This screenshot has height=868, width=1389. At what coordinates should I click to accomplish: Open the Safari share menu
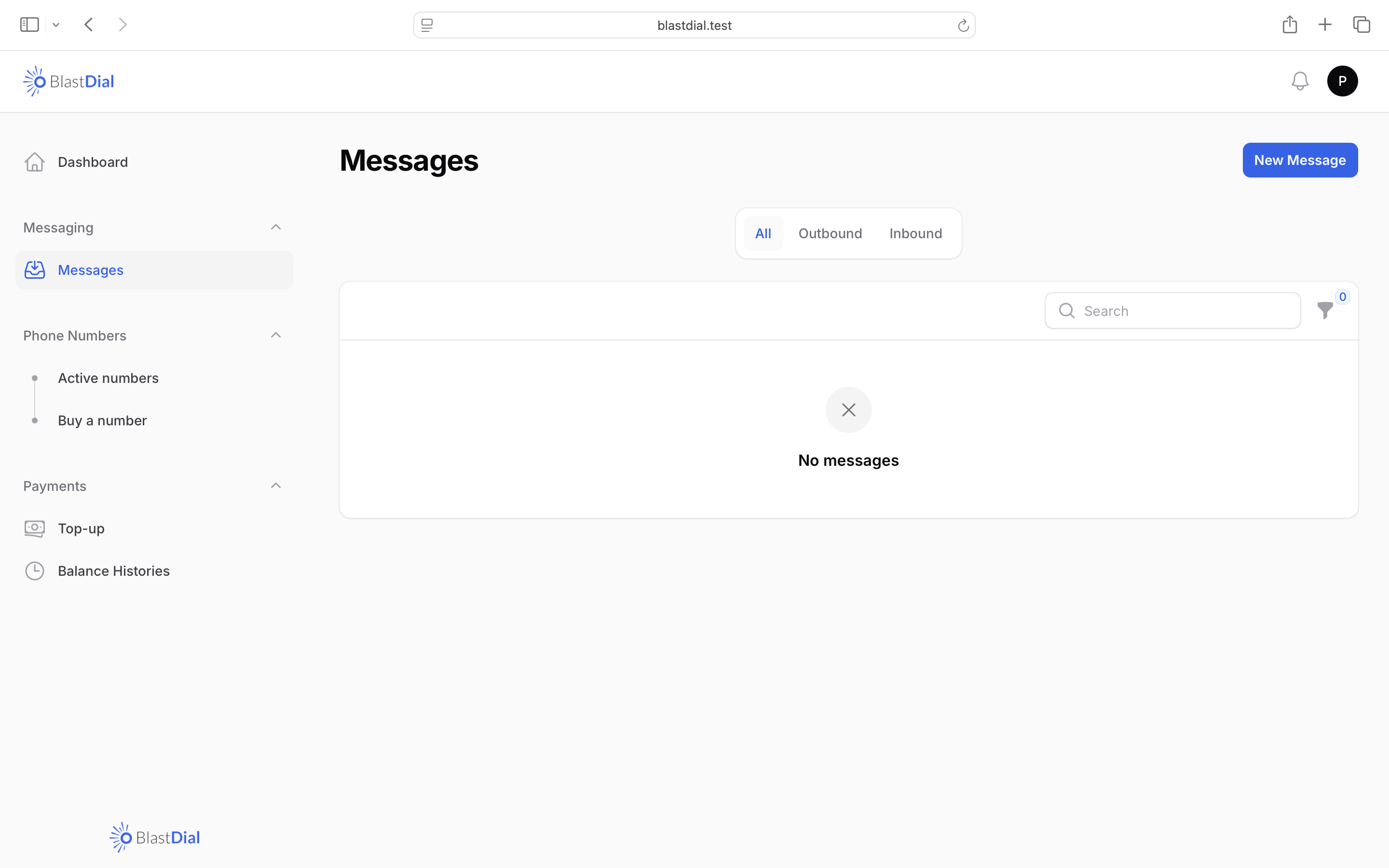pyautogui.click(x=1290, y=24)
